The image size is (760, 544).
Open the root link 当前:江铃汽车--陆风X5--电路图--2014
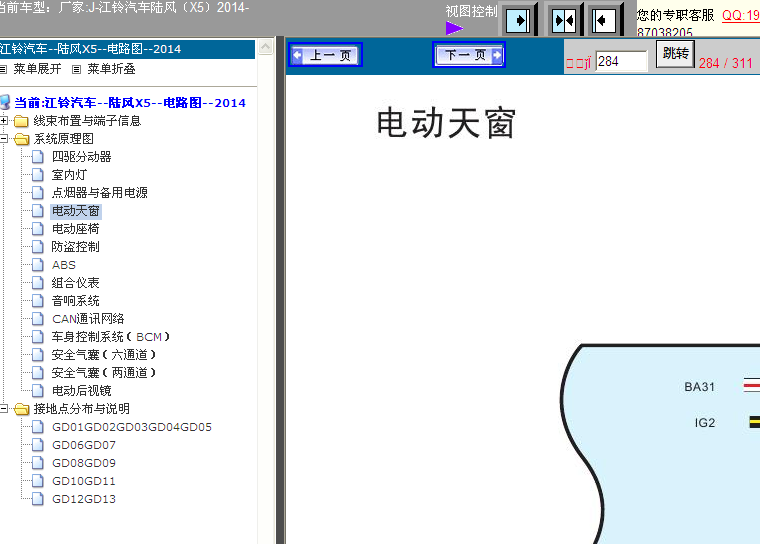pyautogui.click(x=130, y=103)
